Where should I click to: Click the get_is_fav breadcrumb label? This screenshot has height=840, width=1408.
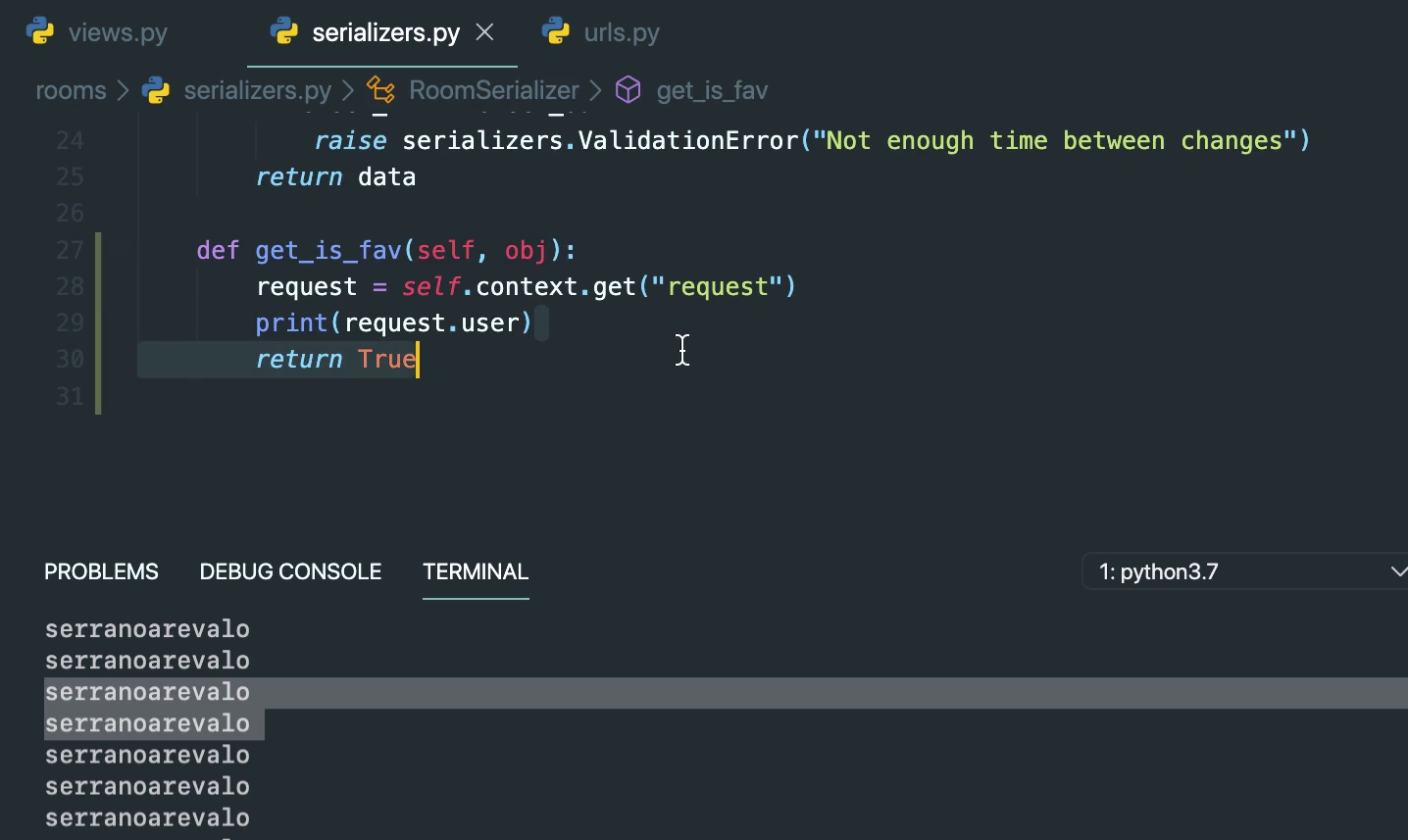(712, 89)
